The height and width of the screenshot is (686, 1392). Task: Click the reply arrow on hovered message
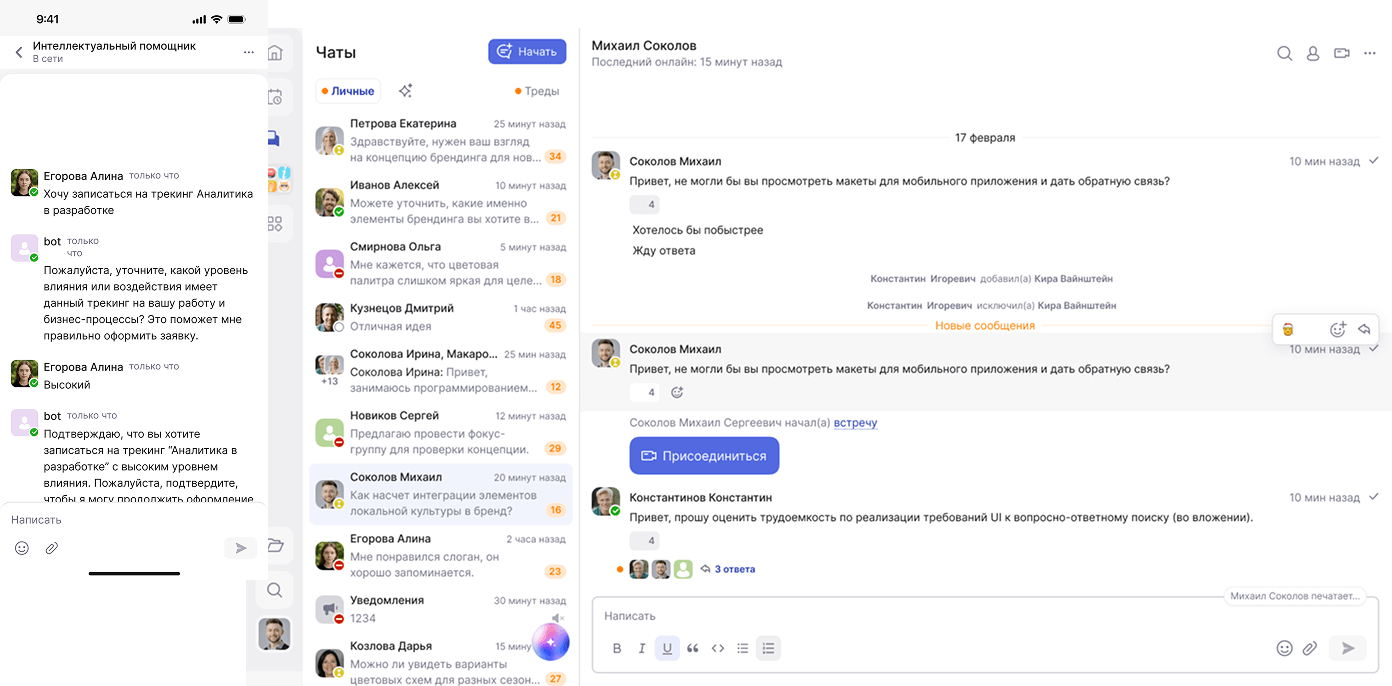click(x=1364, y=329)
